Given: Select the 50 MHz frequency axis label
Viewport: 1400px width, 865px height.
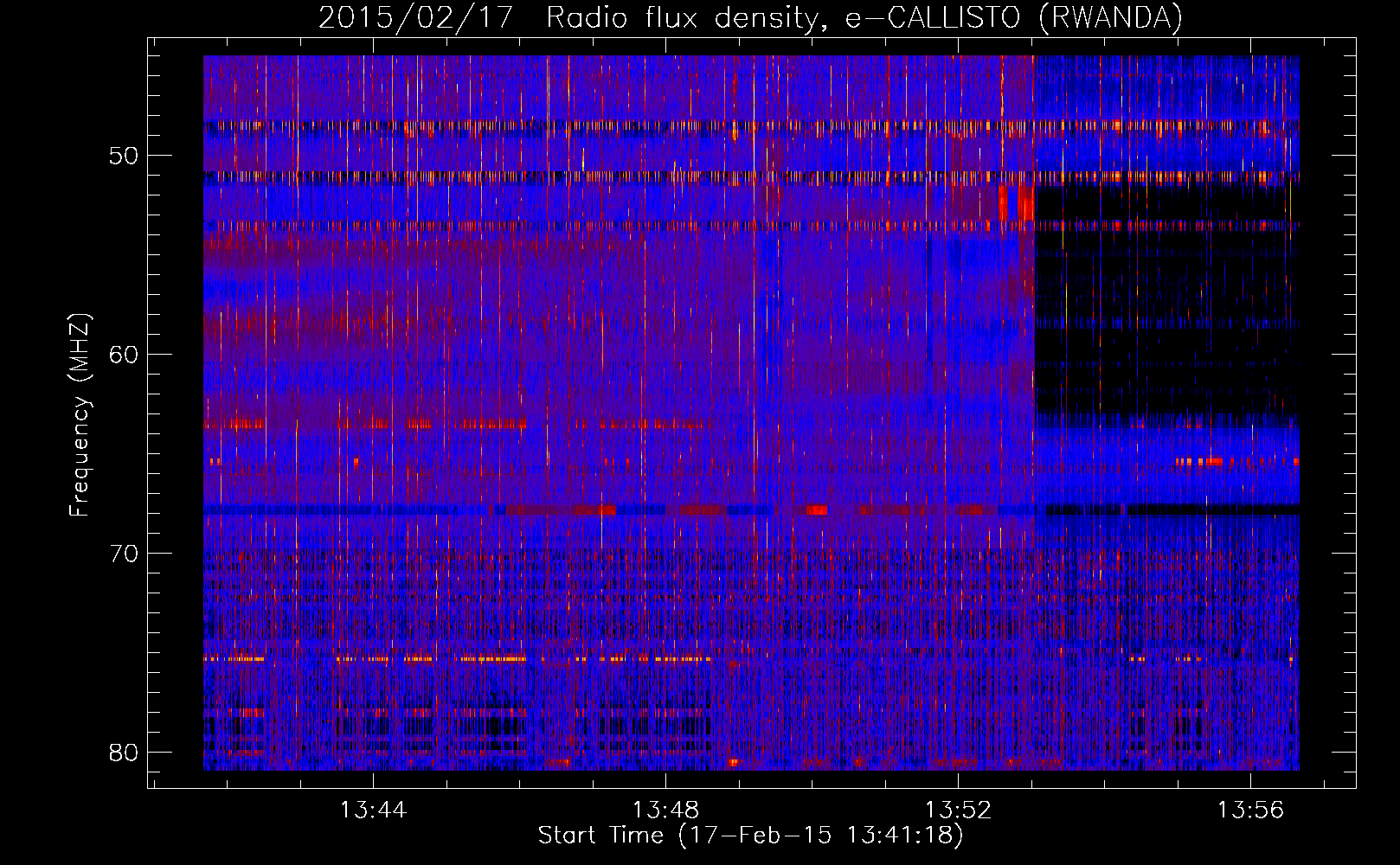Looking at the screenshot, I should (124, 157).
